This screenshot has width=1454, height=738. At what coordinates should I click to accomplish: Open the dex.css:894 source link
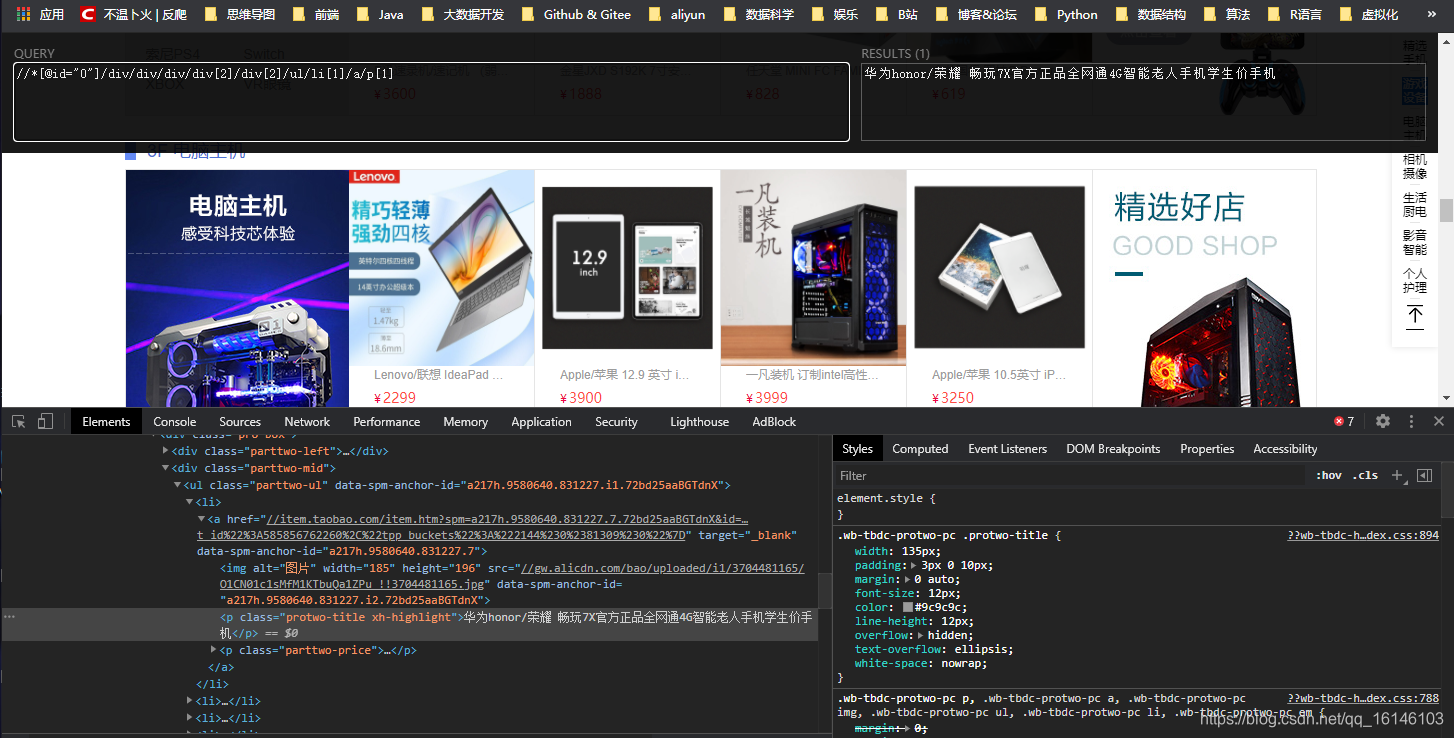point(1363,536)
